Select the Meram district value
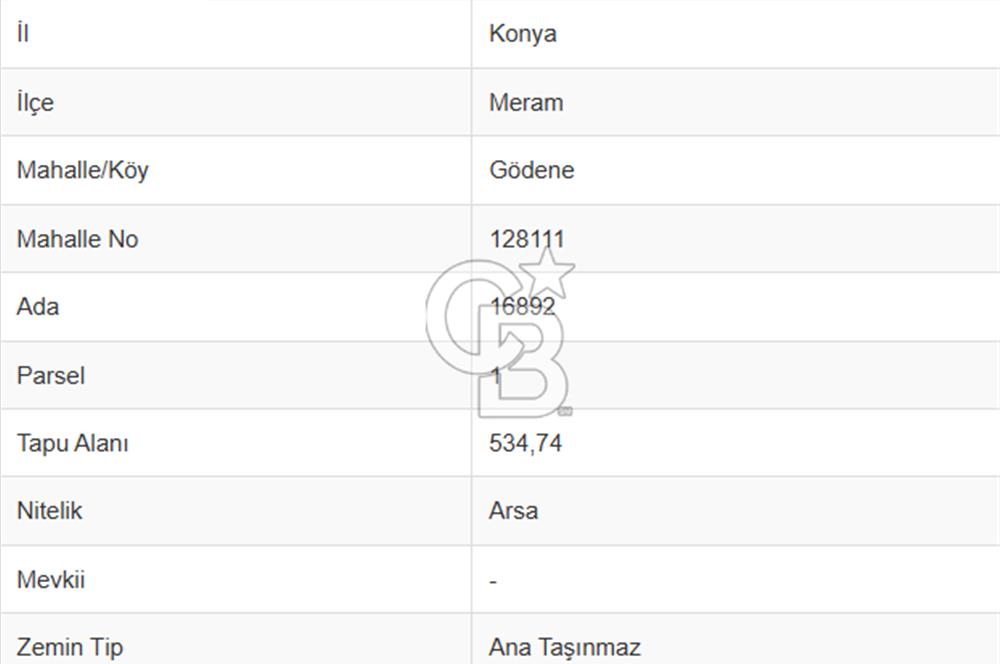 (526, 103)
